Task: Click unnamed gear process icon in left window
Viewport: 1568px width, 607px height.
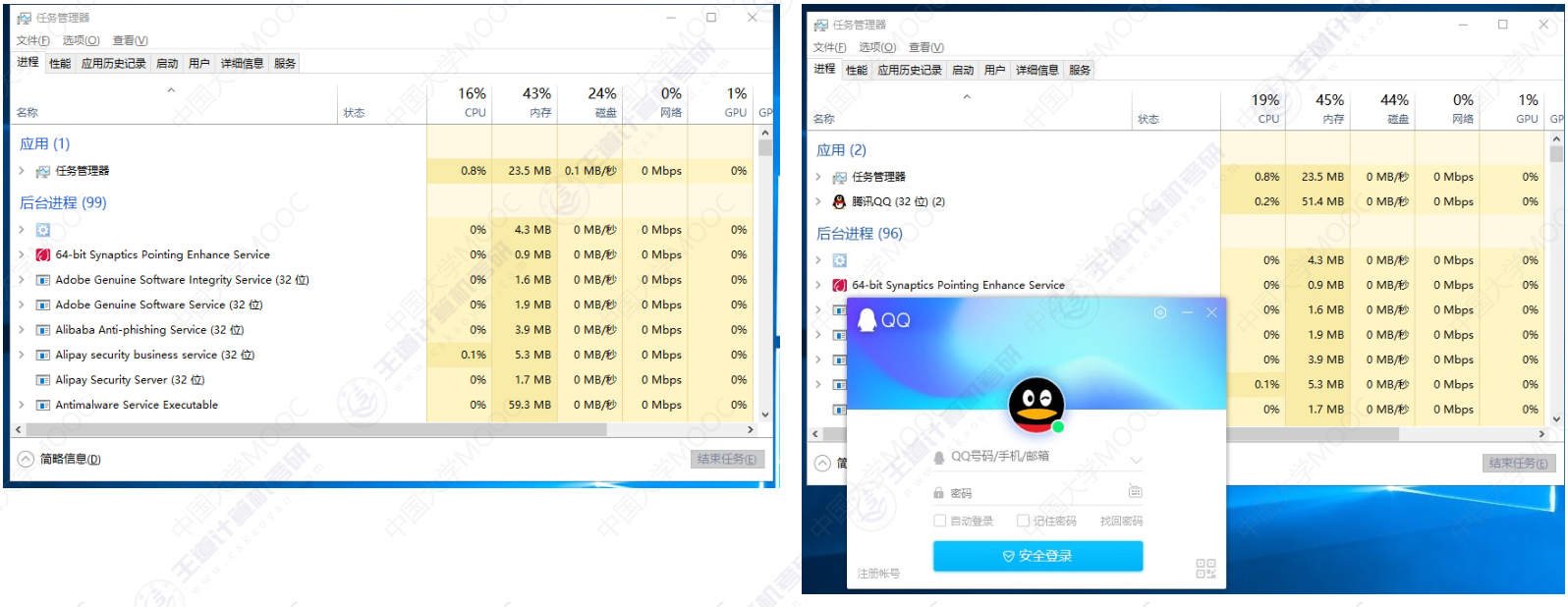Action: [43, 230]
